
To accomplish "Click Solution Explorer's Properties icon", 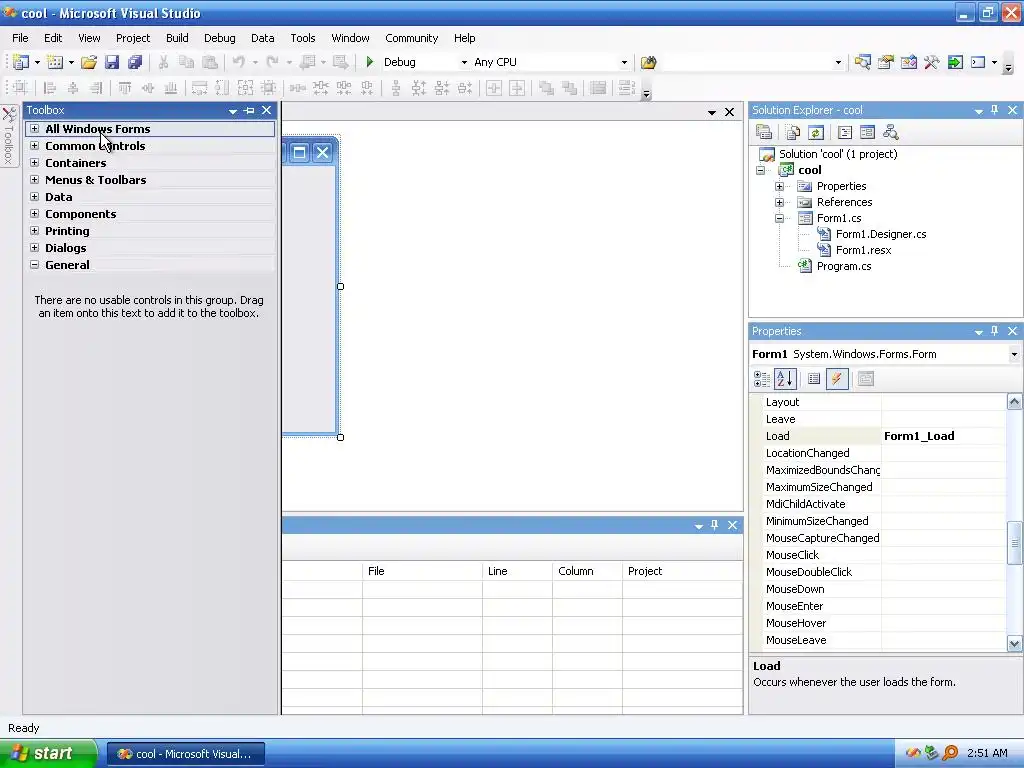I will point(764,133).
